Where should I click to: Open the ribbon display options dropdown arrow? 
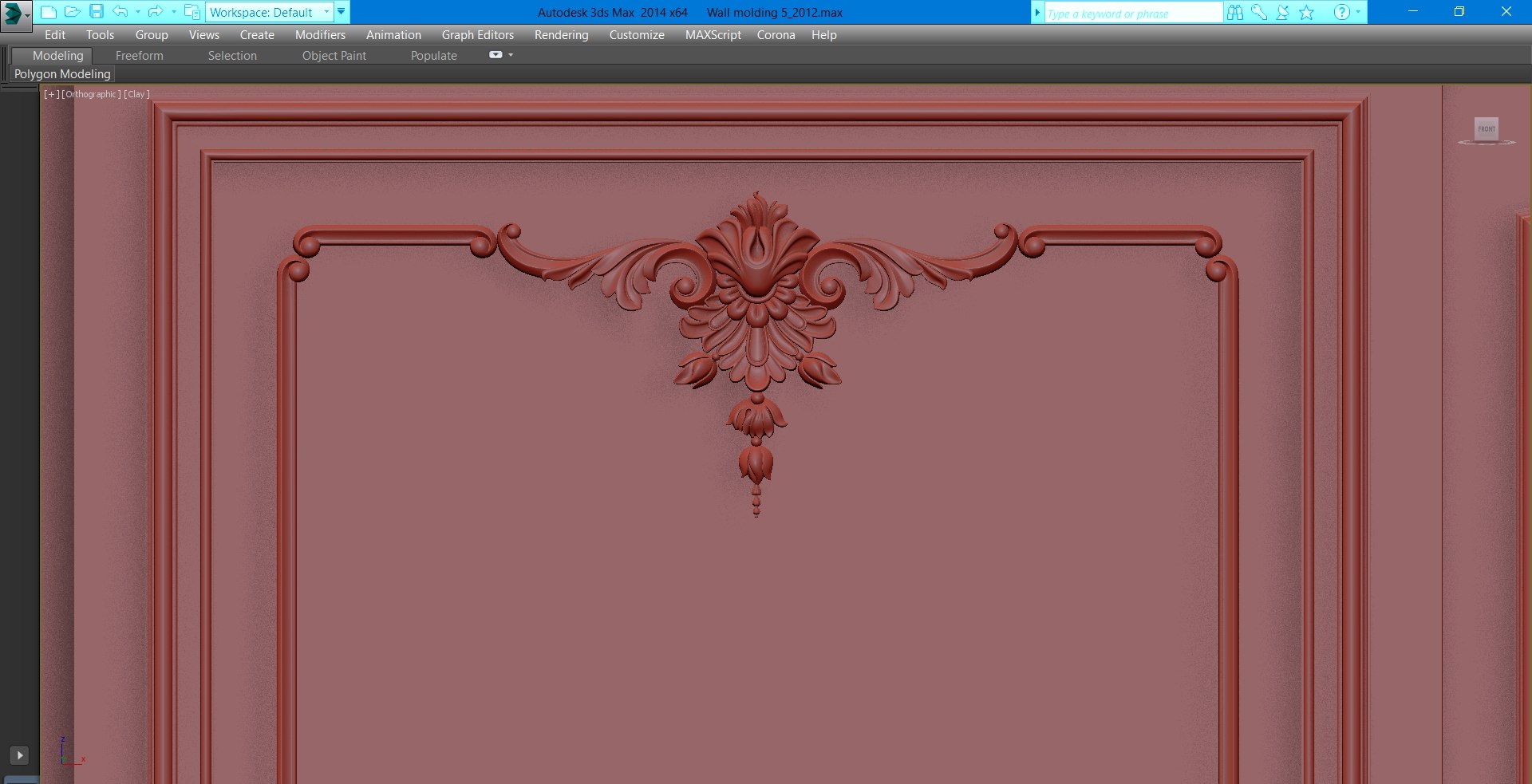point(511,55)
